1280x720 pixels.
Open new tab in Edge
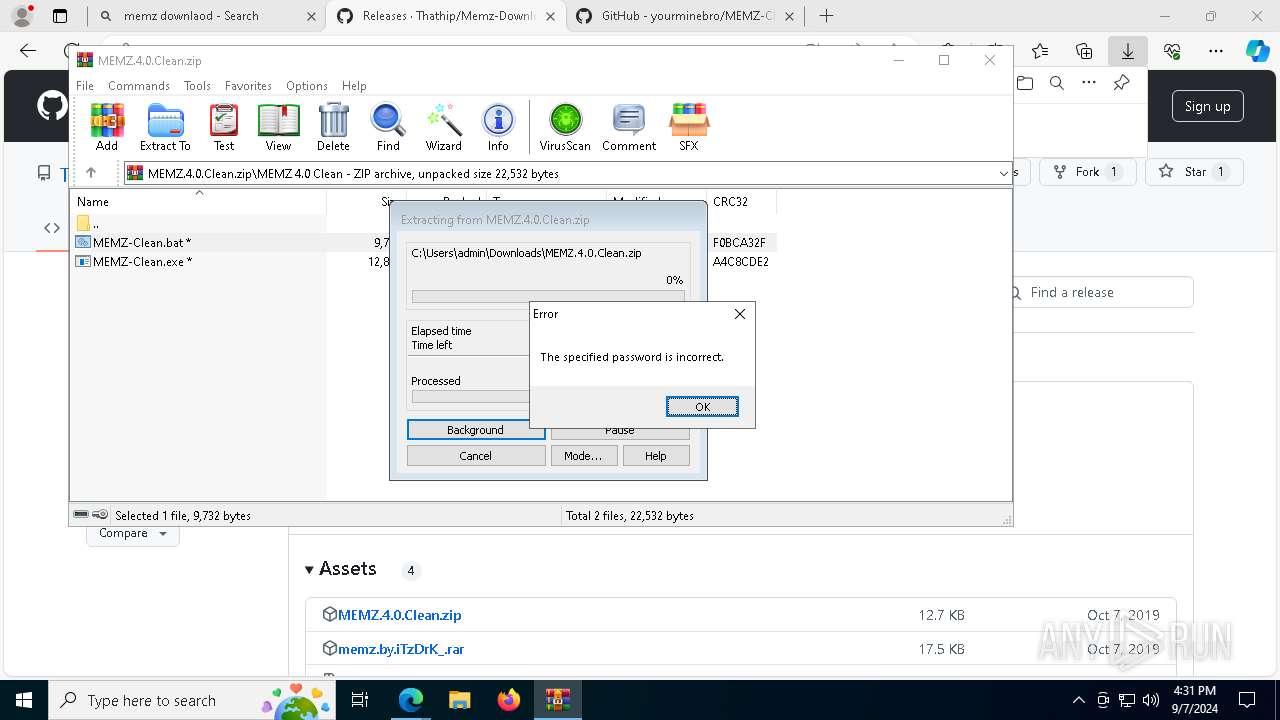point(826,16)
